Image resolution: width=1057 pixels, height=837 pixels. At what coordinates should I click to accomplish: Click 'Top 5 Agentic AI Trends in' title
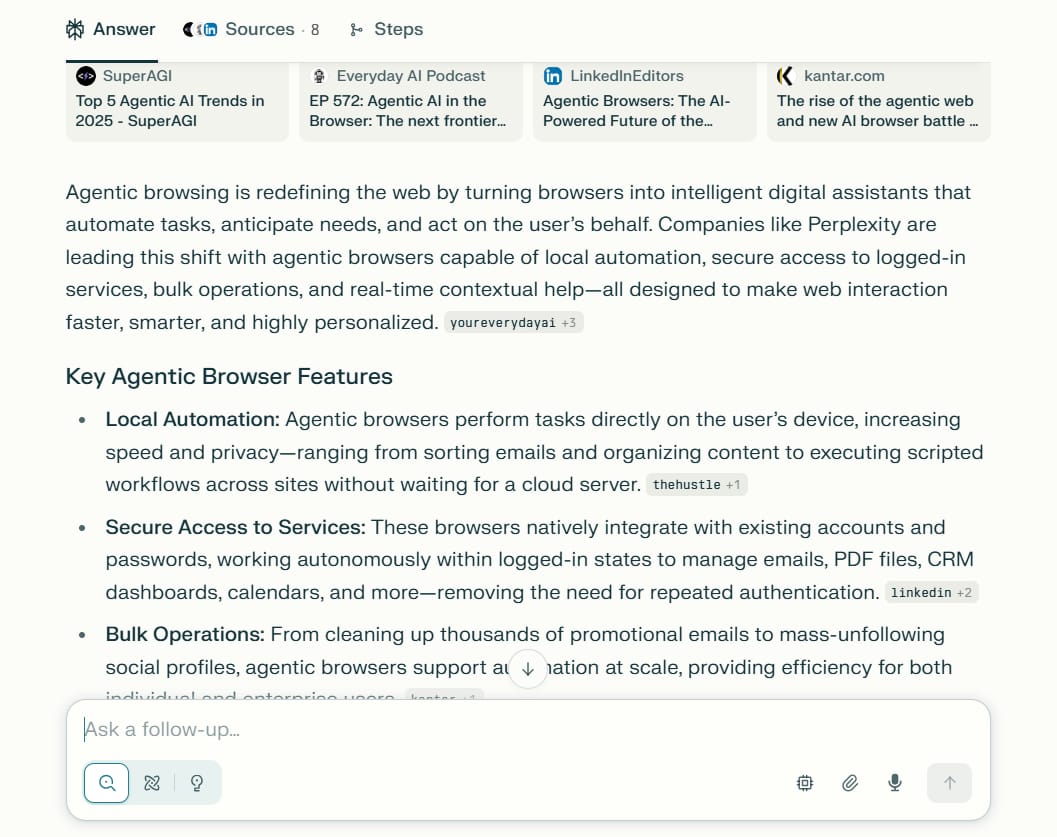click(x=170, y=101)
